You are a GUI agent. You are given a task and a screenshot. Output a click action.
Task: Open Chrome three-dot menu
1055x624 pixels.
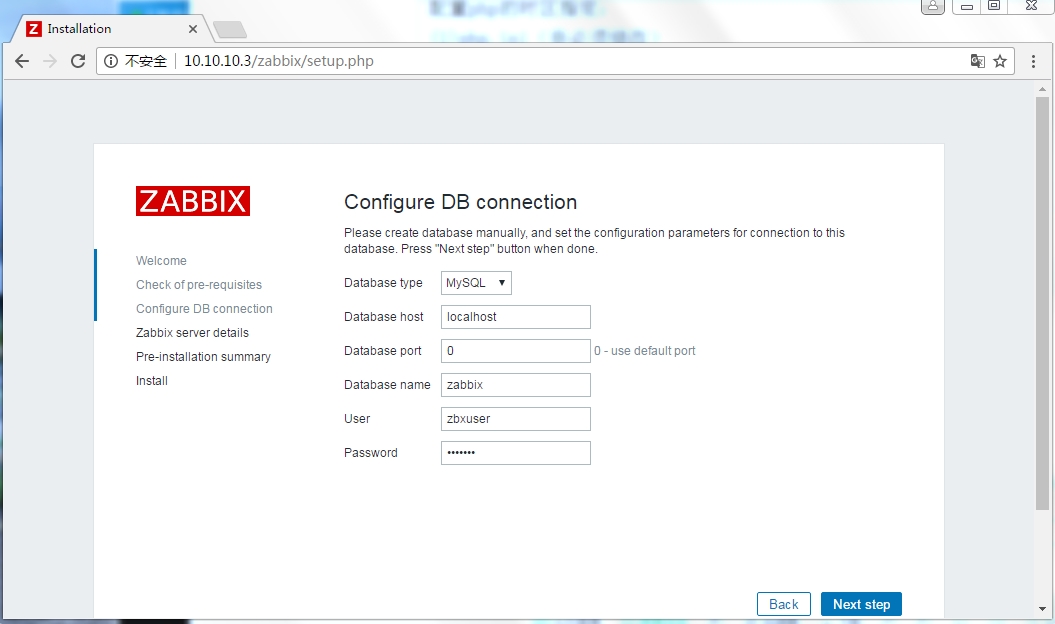[1033, 61]
